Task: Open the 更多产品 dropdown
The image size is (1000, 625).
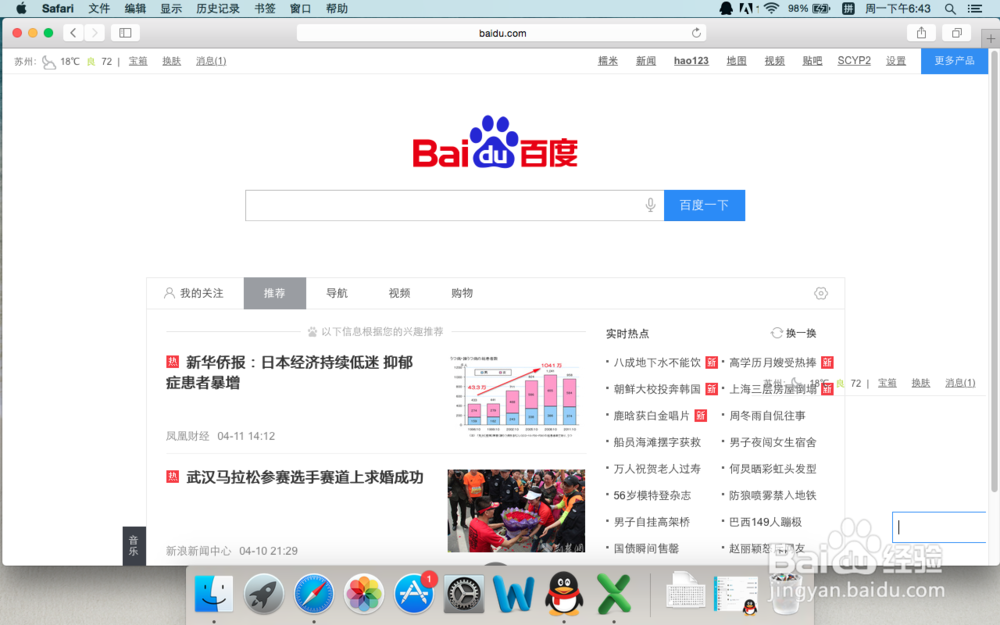Action: (x=953, y=60)
